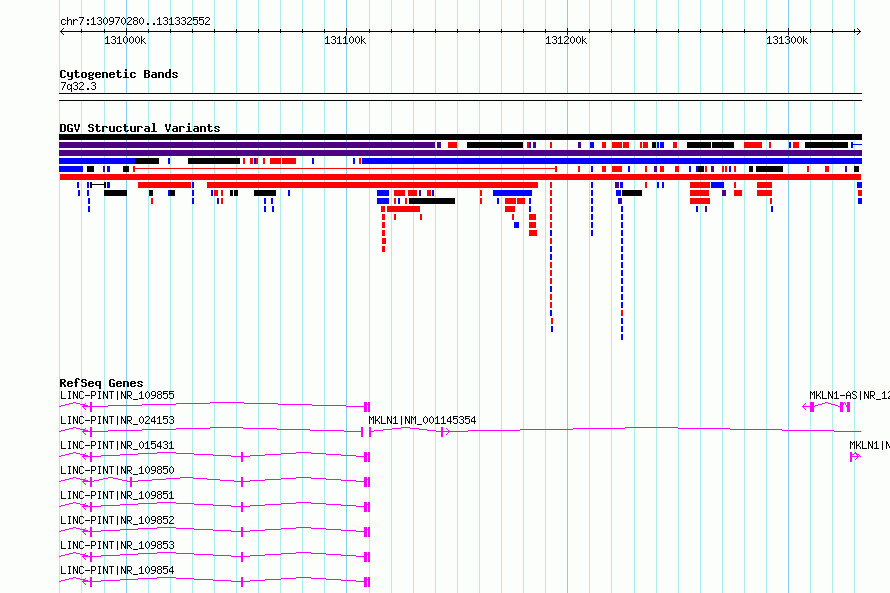Click the thin red outlined structural variant bar
The width and height of the screenshot is (890, 593).
click(345, 169)
